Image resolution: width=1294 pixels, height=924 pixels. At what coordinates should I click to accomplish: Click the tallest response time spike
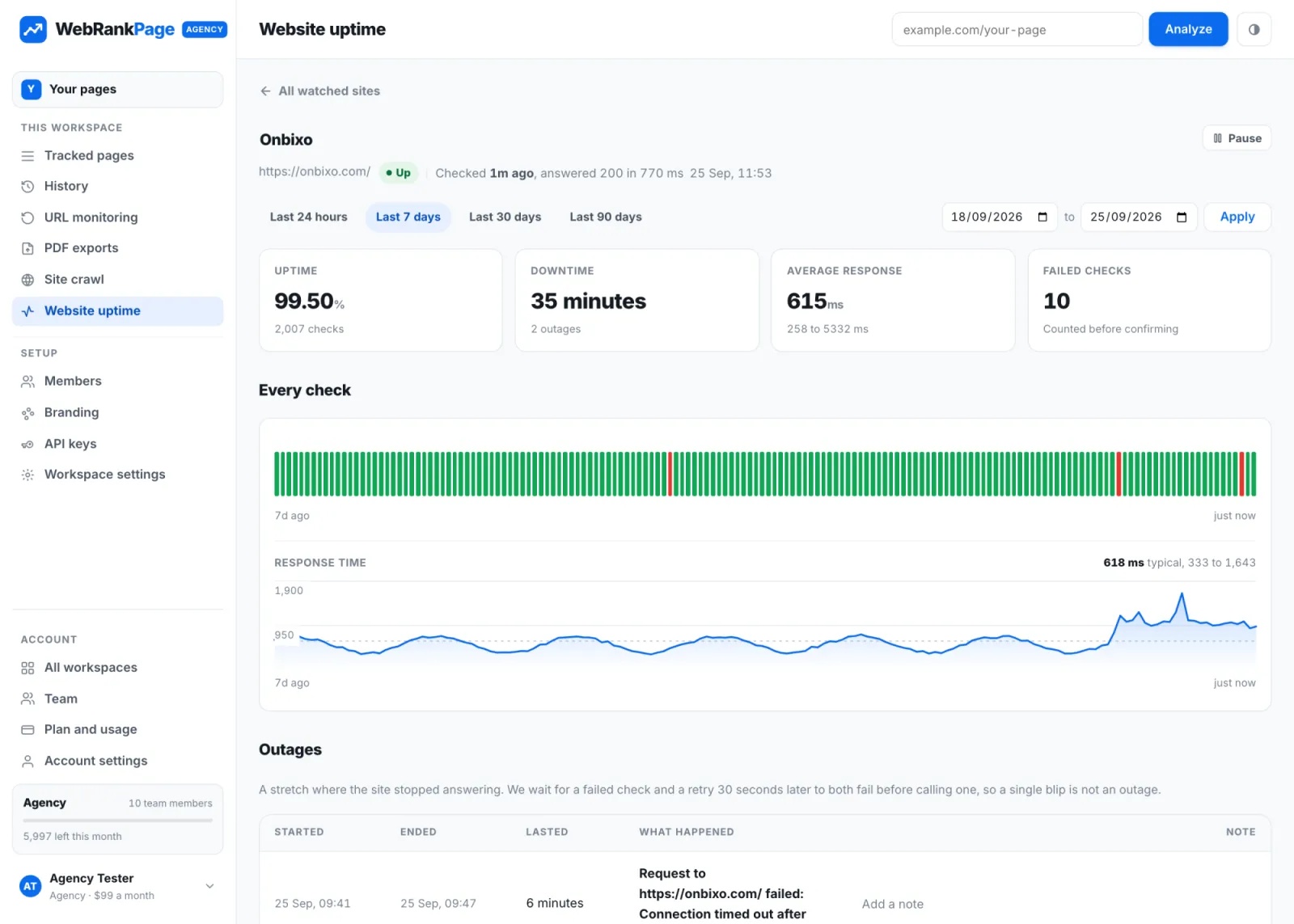[x=1182, y=594]
